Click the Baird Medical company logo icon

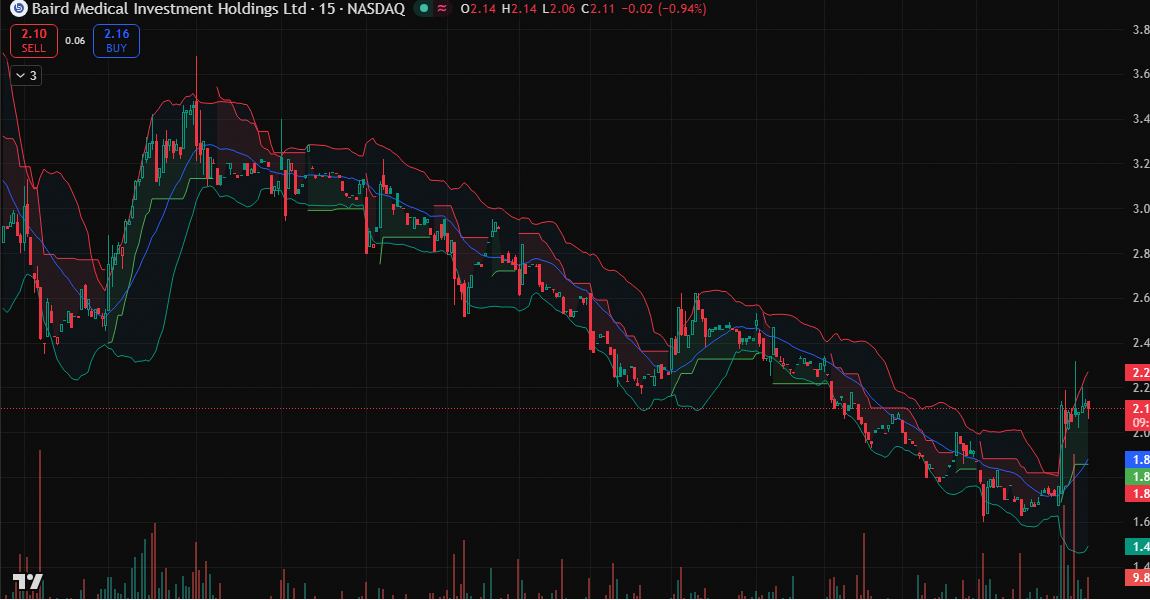click(x=18, y=9)
